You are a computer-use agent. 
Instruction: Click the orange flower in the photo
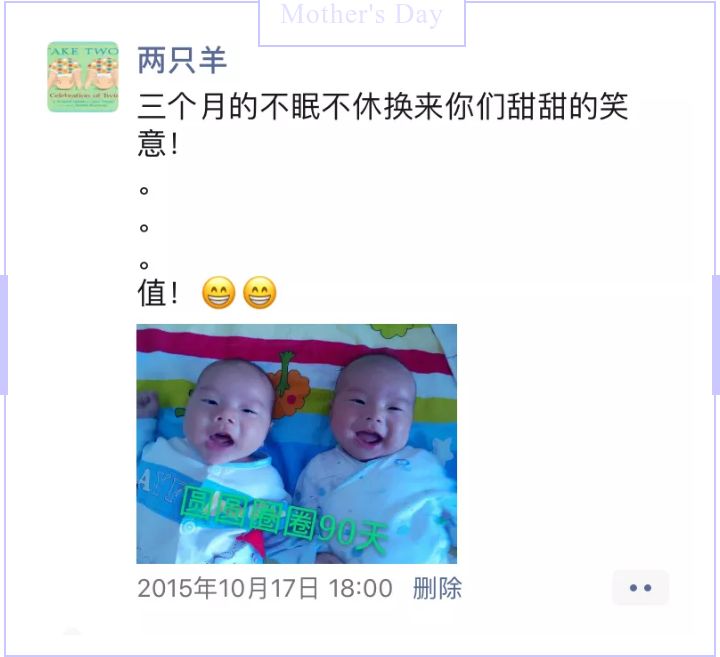pyautogui.click(x=290, y=391)
